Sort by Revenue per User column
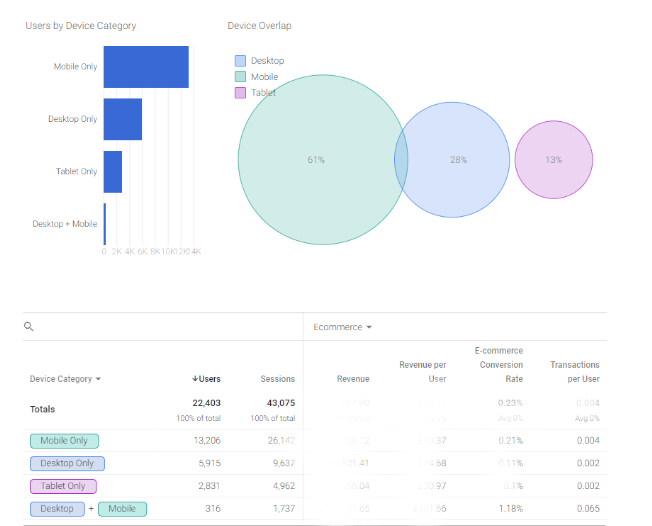Screen dimensions: 652x526 point(422,372)
